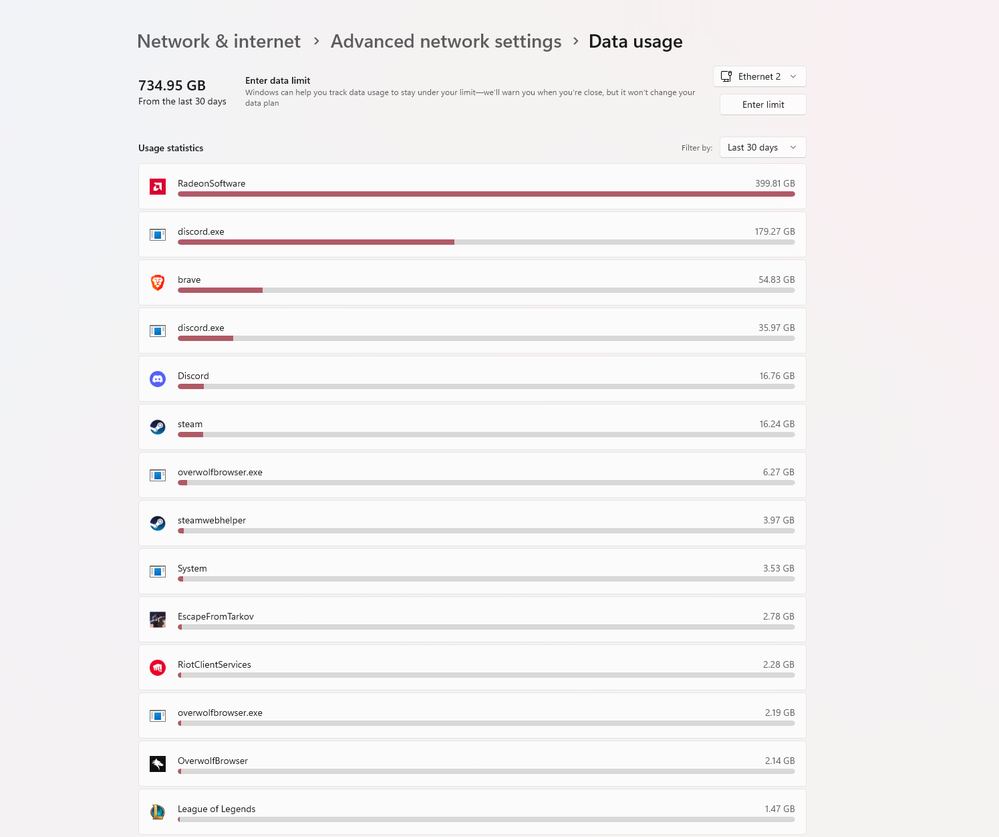The height and width of the screenshot is (837, 999).
Task: Click the System process icon
Action: tap(157, 571)
